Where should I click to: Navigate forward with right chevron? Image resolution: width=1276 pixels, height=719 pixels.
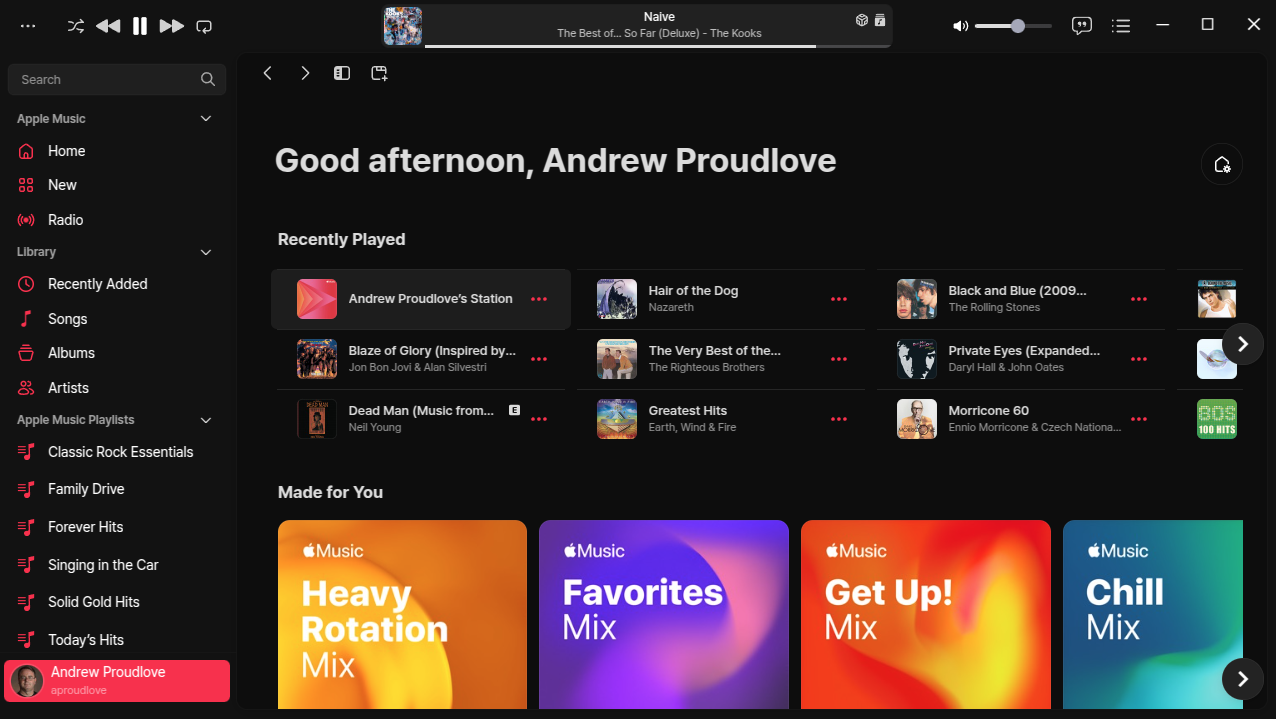pyautogui.click(x=305, y=73)
